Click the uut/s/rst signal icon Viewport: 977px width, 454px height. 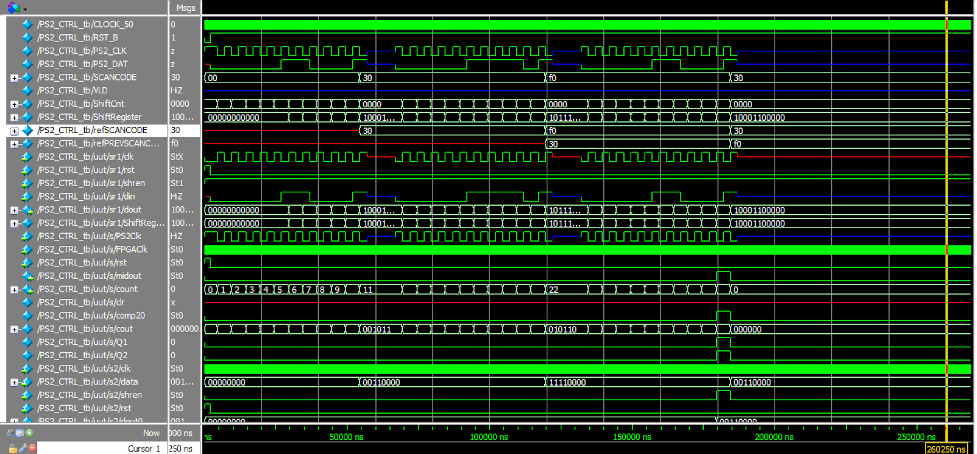click(x=27, y=262)
